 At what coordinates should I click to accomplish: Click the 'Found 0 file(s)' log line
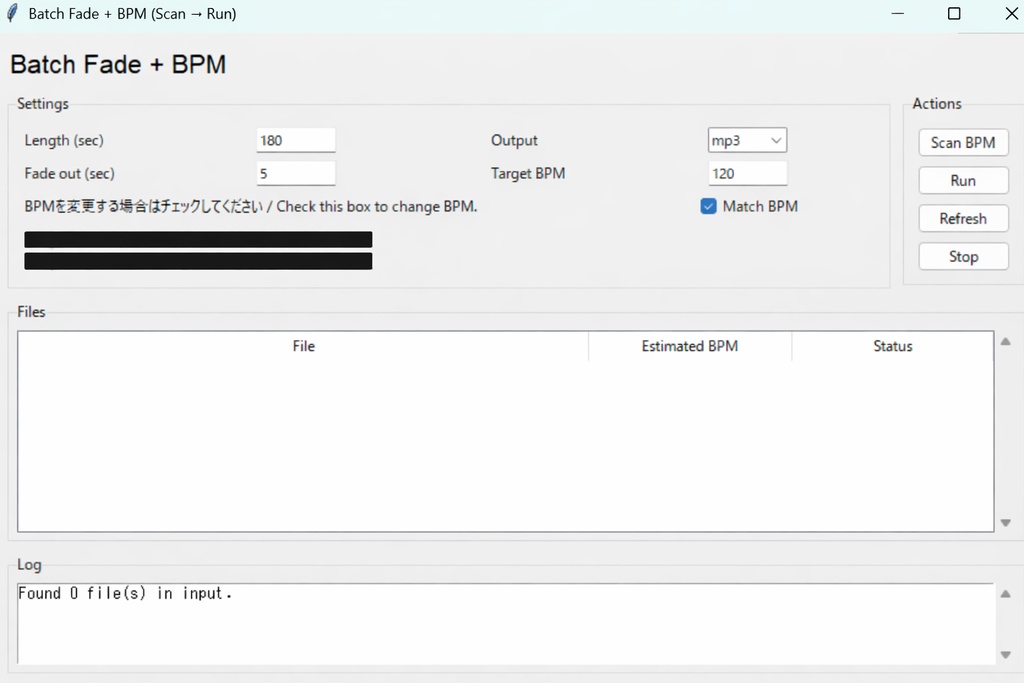click(125, 592)
